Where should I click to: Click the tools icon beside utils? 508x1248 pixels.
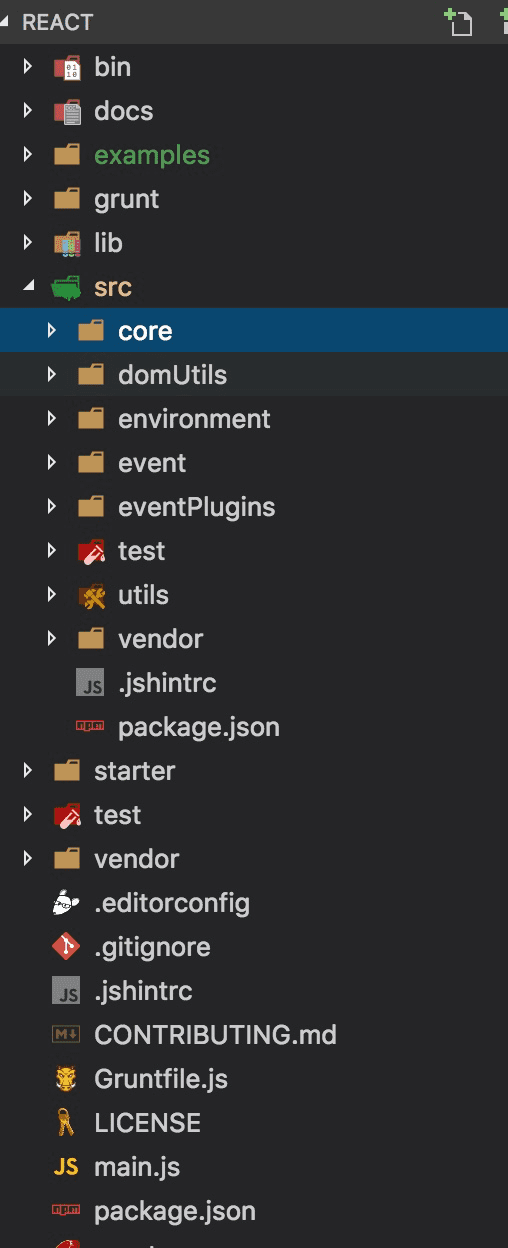pos(91,595)
